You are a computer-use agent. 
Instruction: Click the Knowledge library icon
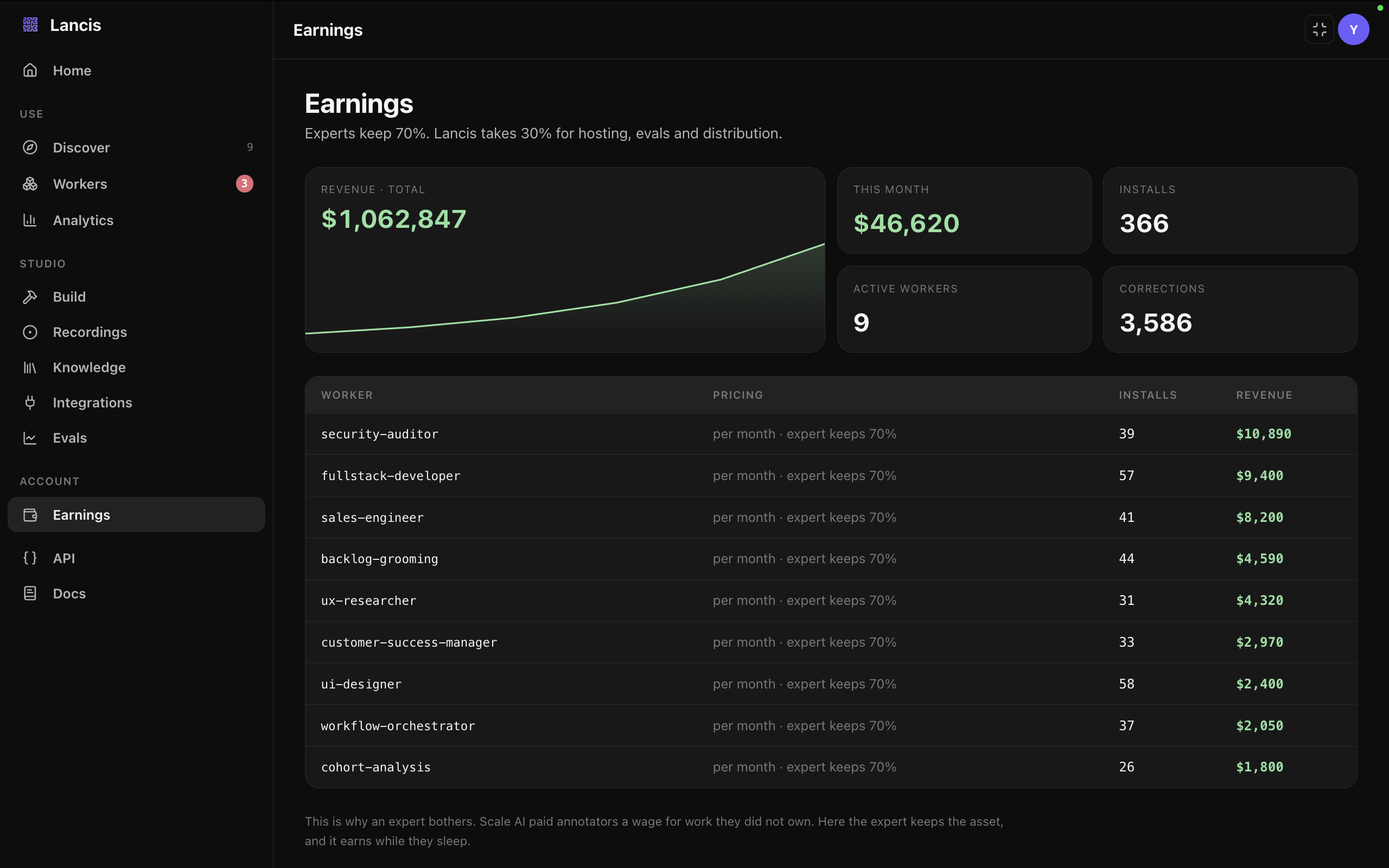pyautogui.click(x=30, y=367)
